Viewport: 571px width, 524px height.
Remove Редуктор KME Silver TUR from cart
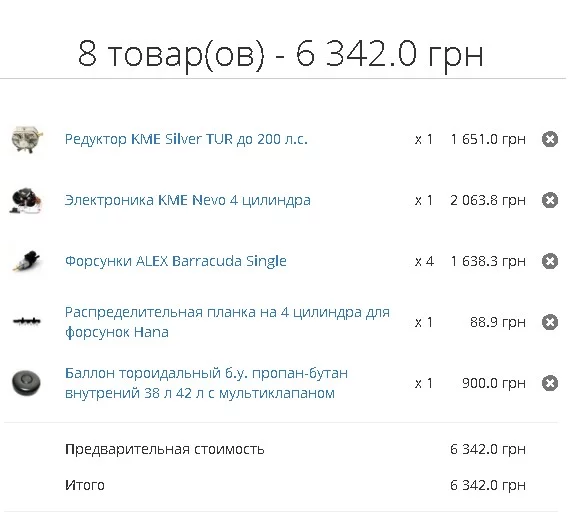550,139
